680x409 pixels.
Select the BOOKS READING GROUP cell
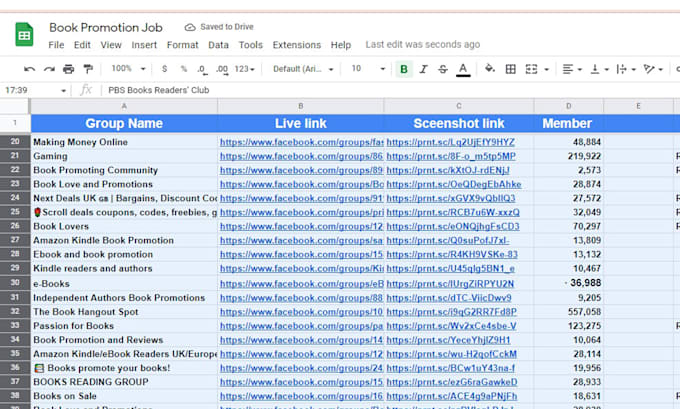[x=124, y=382]
